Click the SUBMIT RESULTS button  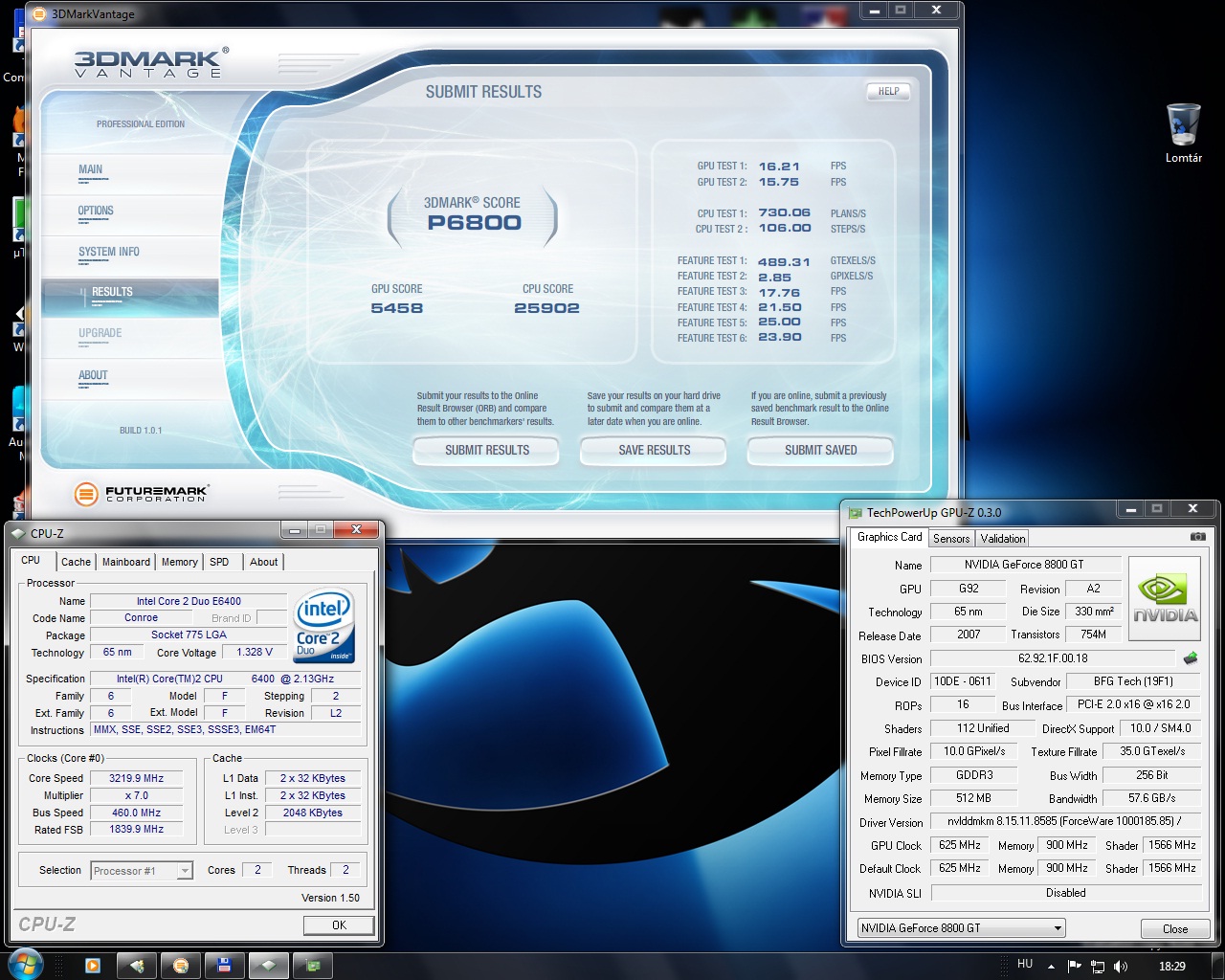(487, 450)
